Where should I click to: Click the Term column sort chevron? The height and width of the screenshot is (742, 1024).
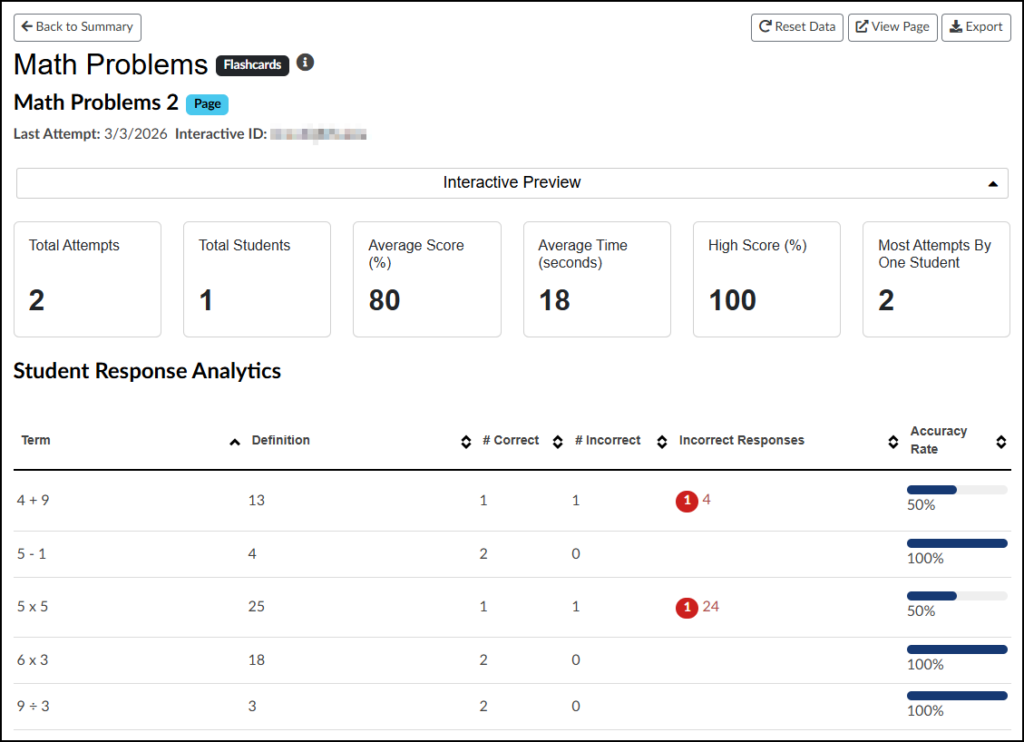pyautogui.click(x=234, y=441)
